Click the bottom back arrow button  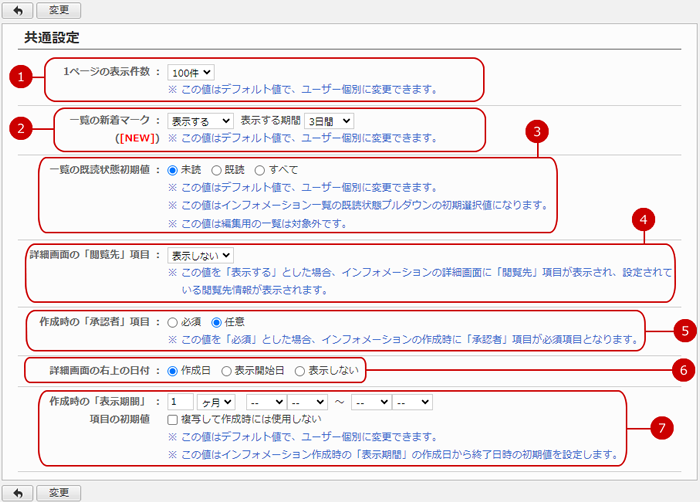(17, 493)
